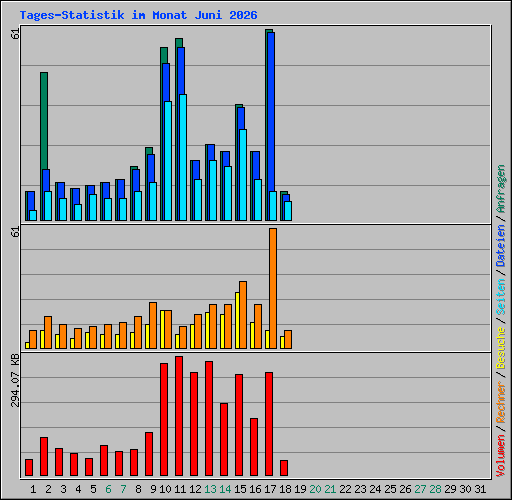Click day '5' on the x-axis
The height and width of the screenshot is (500, 512).
(93, 489)
